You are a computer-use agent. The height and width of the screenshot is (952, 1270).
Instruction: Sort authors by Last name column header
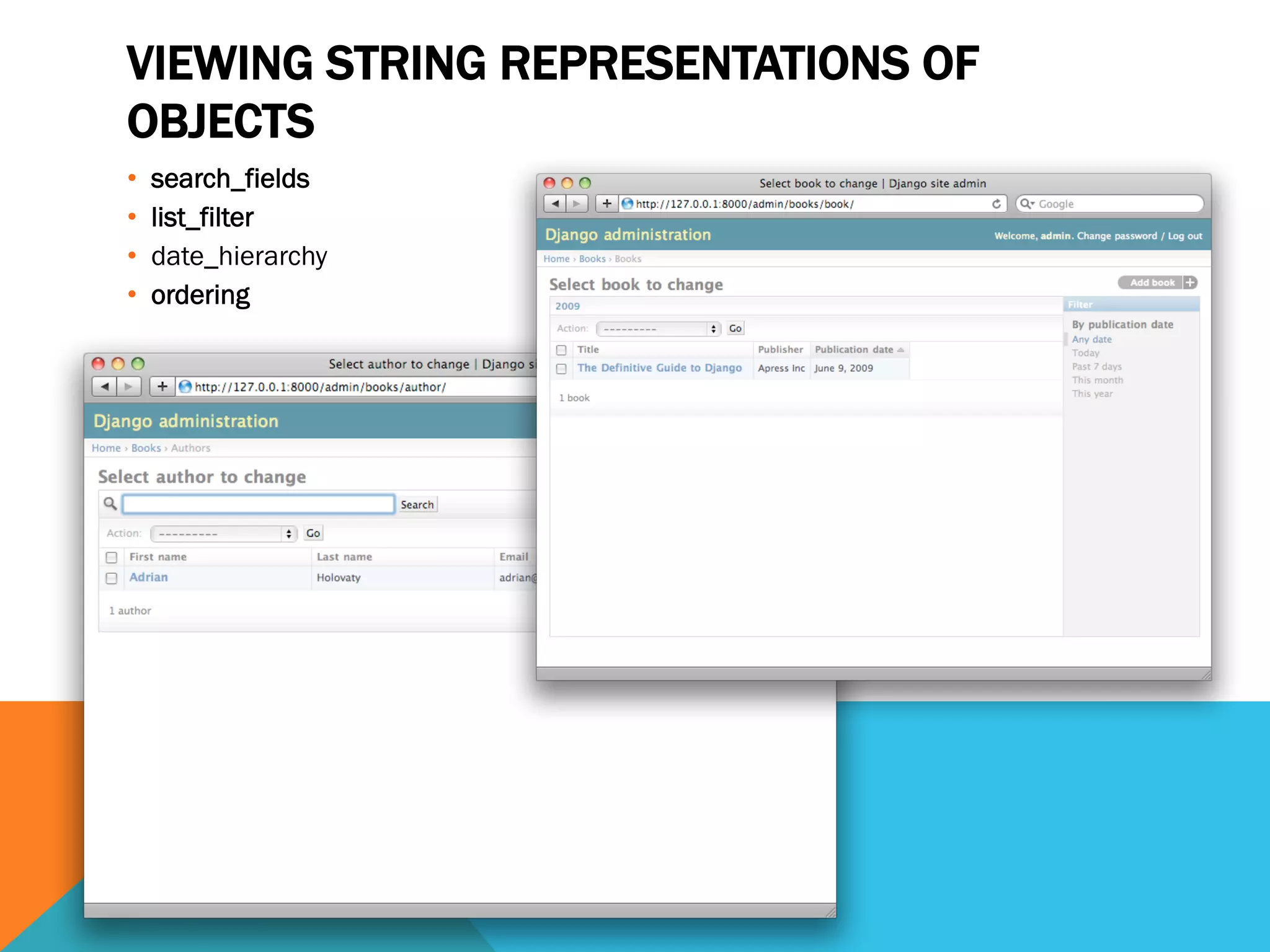pyautogui.click(x=344, y=557)
